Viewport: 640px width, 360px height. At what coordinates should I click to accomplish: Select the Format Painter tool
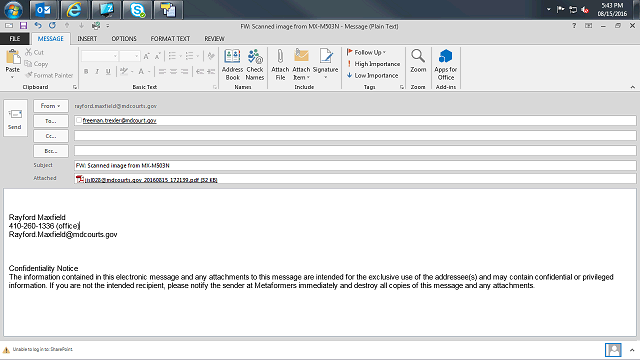click(x=49, y=75)
